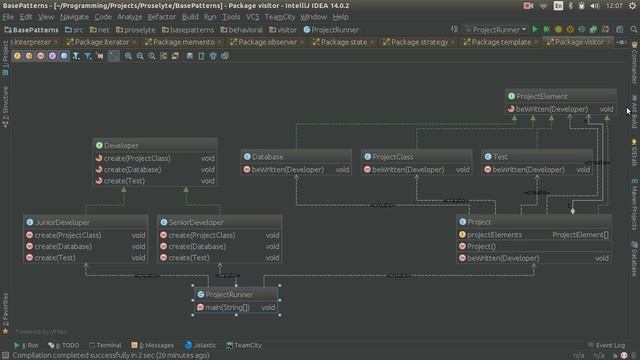Open the Terminal tool window

[x=105, y=345]
